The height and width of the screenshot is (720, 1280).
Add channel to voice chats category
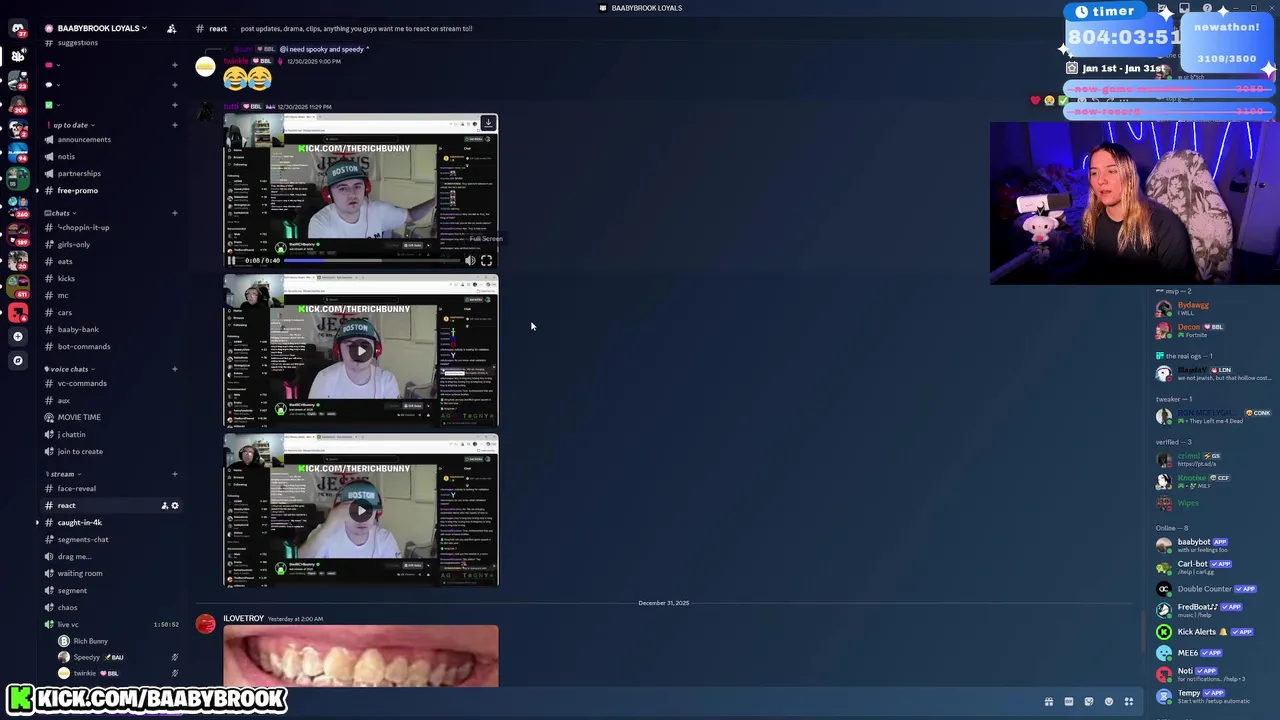175,369
